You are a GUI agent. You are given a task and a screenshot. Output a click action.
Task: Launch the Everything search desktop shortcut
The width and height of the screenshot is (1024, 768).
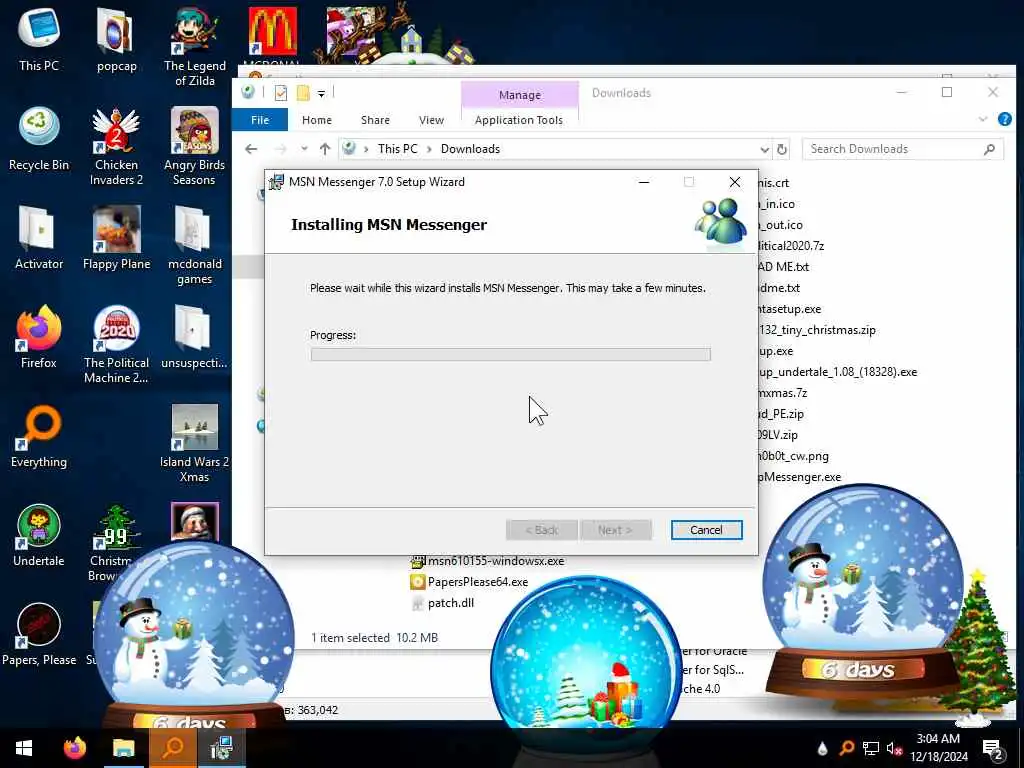point(39,436)
